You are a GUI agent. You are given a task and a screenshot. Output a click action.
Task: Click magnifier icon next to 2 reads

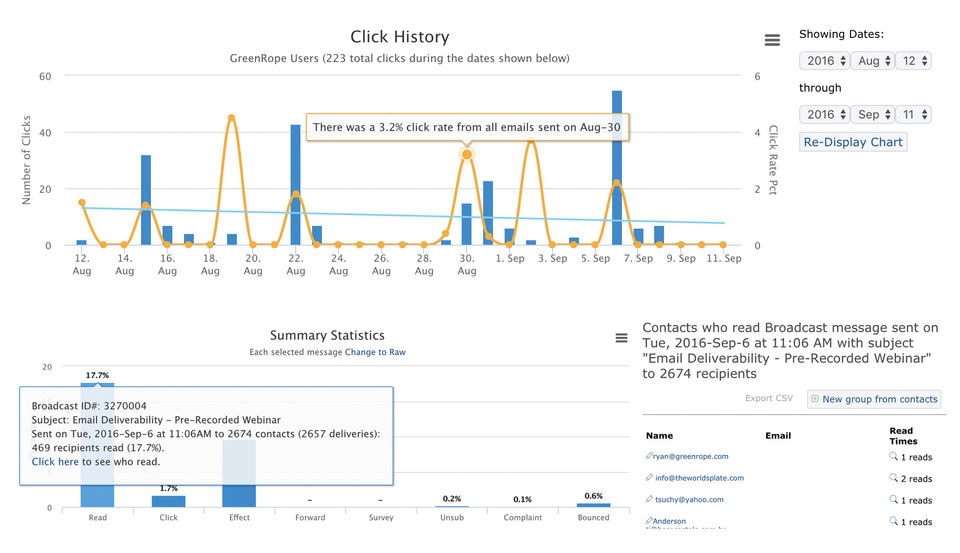point(894,478)
